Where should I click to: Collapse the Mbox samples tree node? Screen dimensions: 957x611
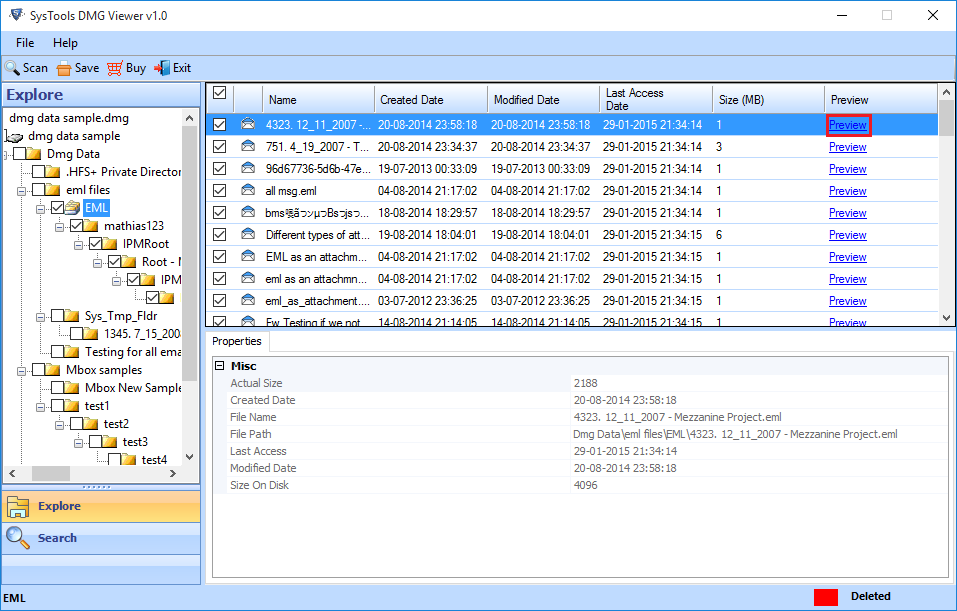coord(21,371)
